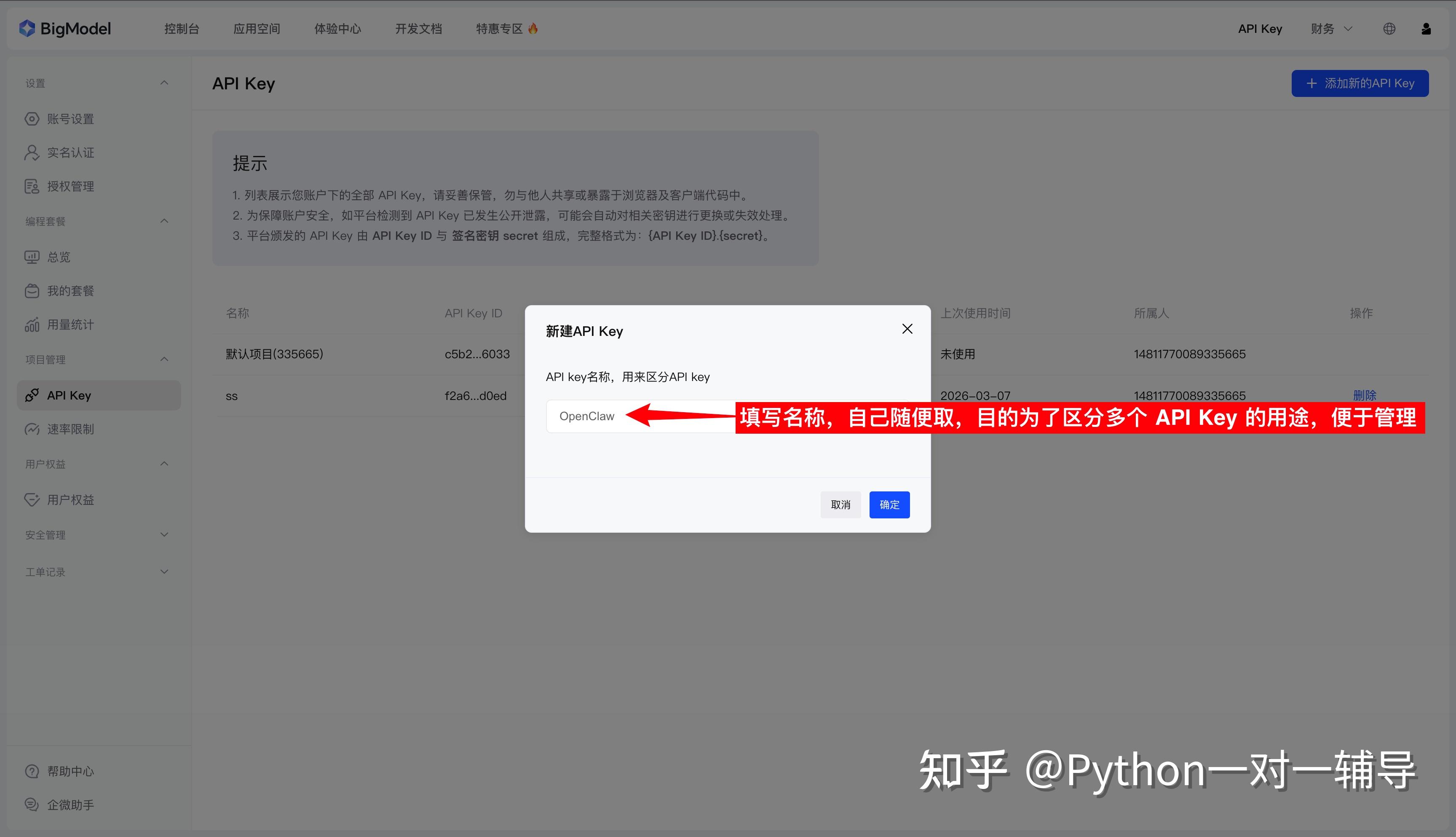The width and height of the screenshot is (1456, 837).
Task: Open 账号设置 in the sidebar
Action: click(x=70, y=119)
